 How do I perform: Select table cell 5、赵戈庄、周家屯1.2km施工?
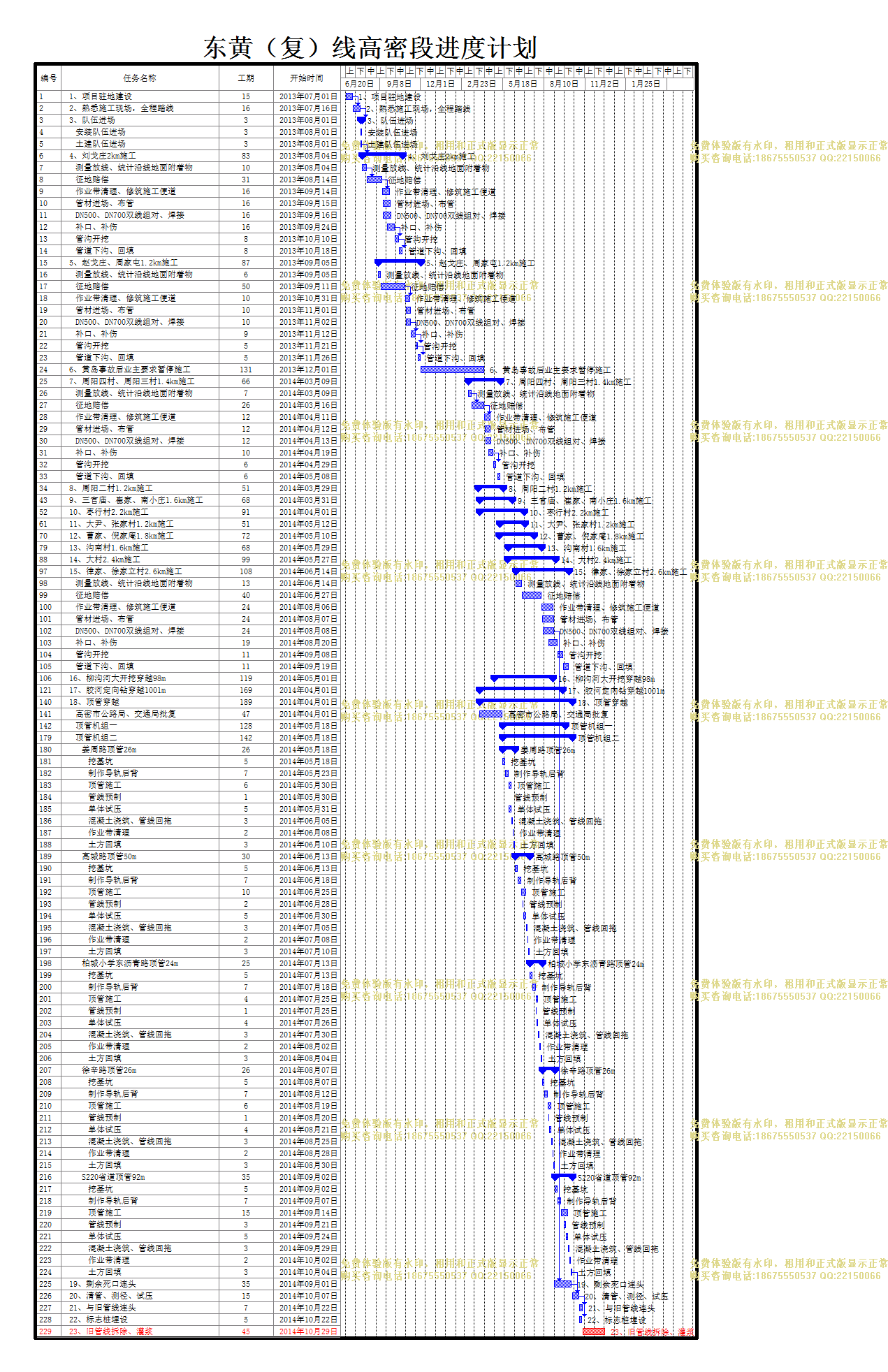coord(140,263)
